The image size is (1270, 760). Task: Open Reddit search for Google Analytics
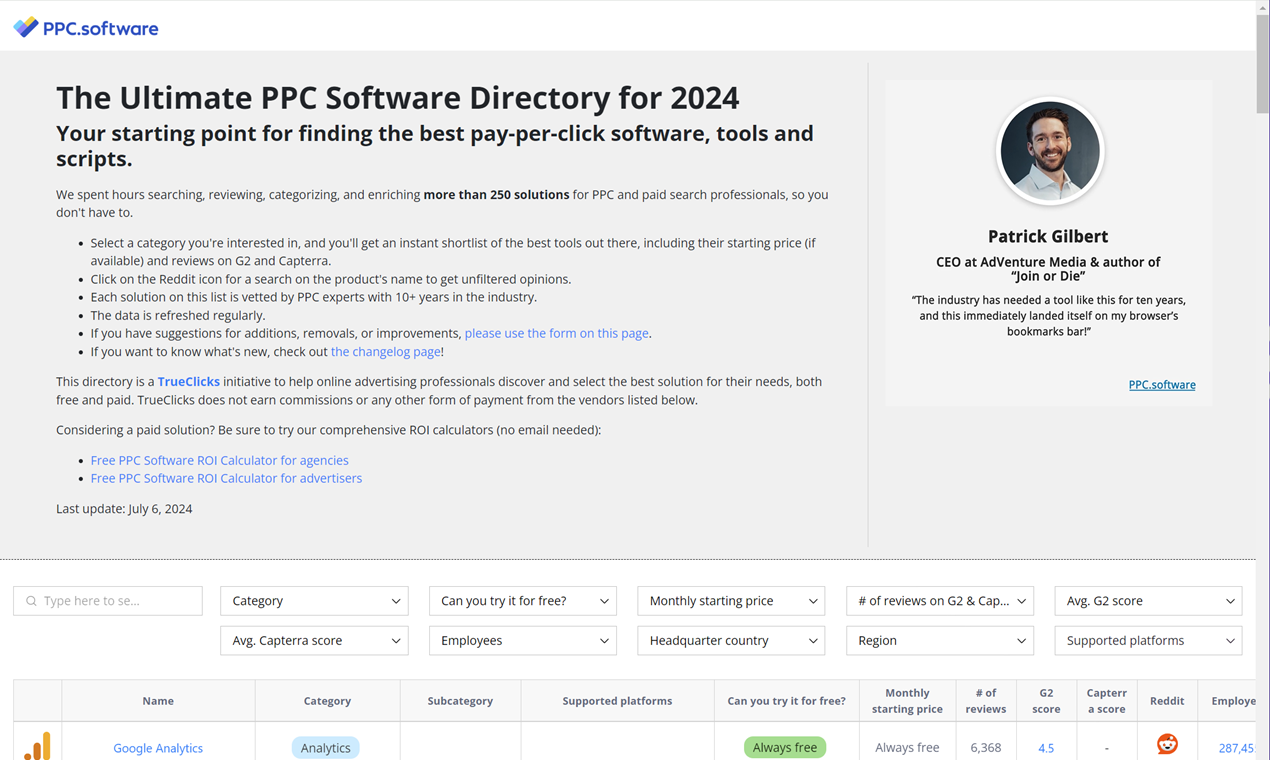1167,744
